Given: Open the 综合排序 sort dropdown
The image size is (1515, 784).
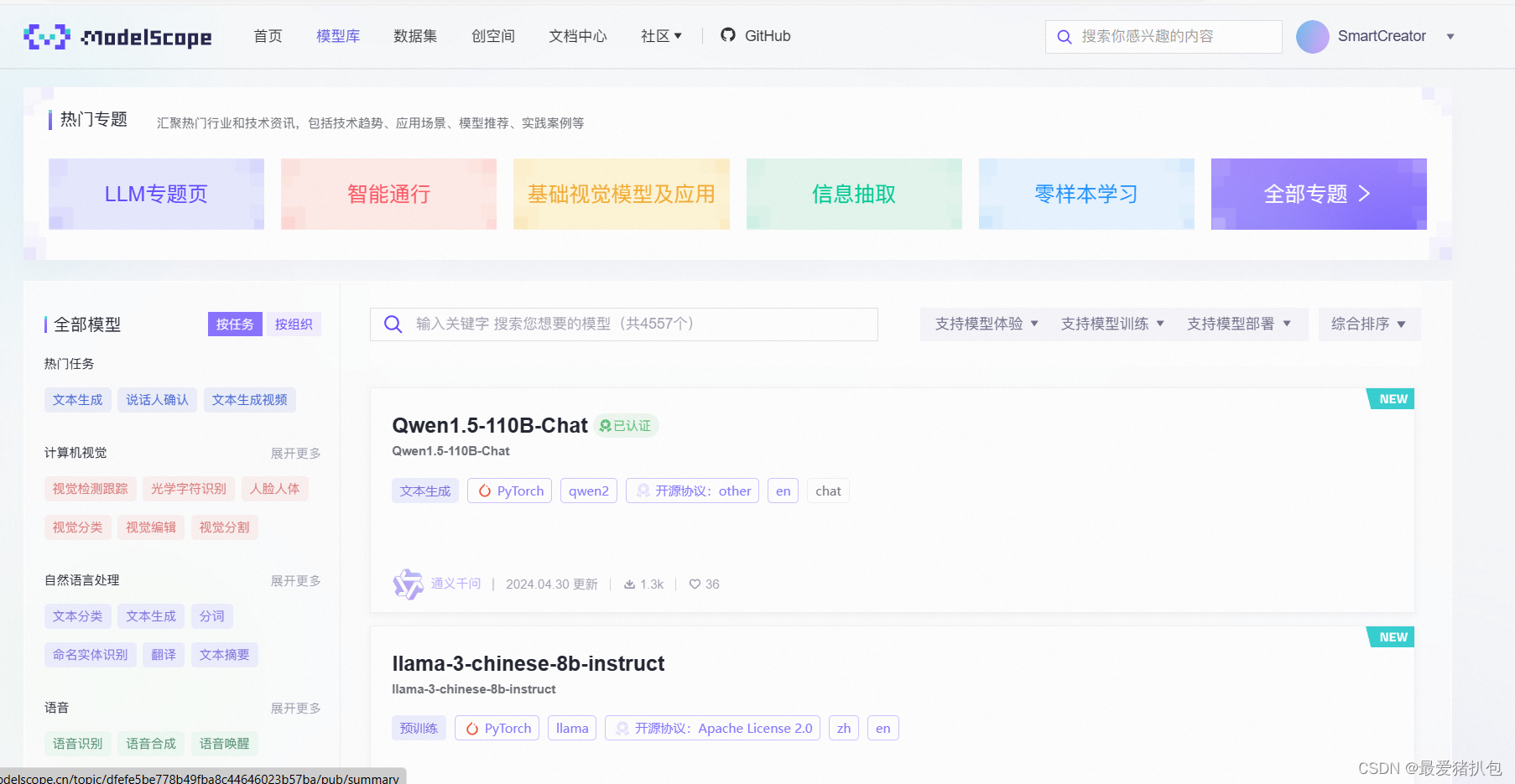Looking at the screenshot, I should coord(1369,324).
